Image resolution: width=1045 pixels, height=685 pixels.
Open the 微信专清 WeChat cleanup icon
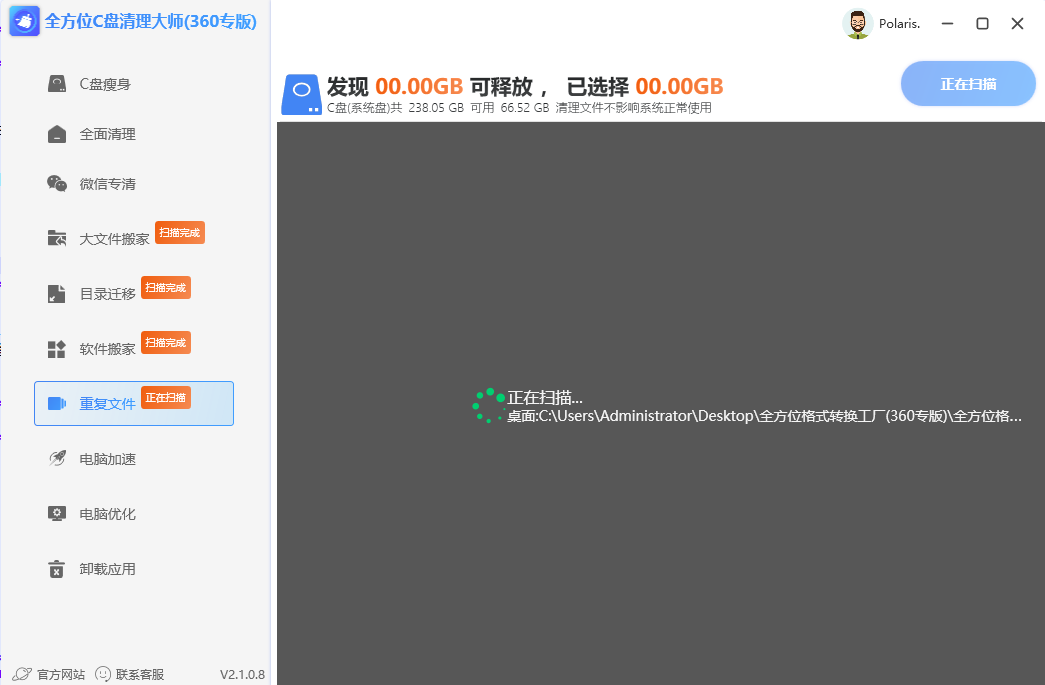(x=57, y=183)
